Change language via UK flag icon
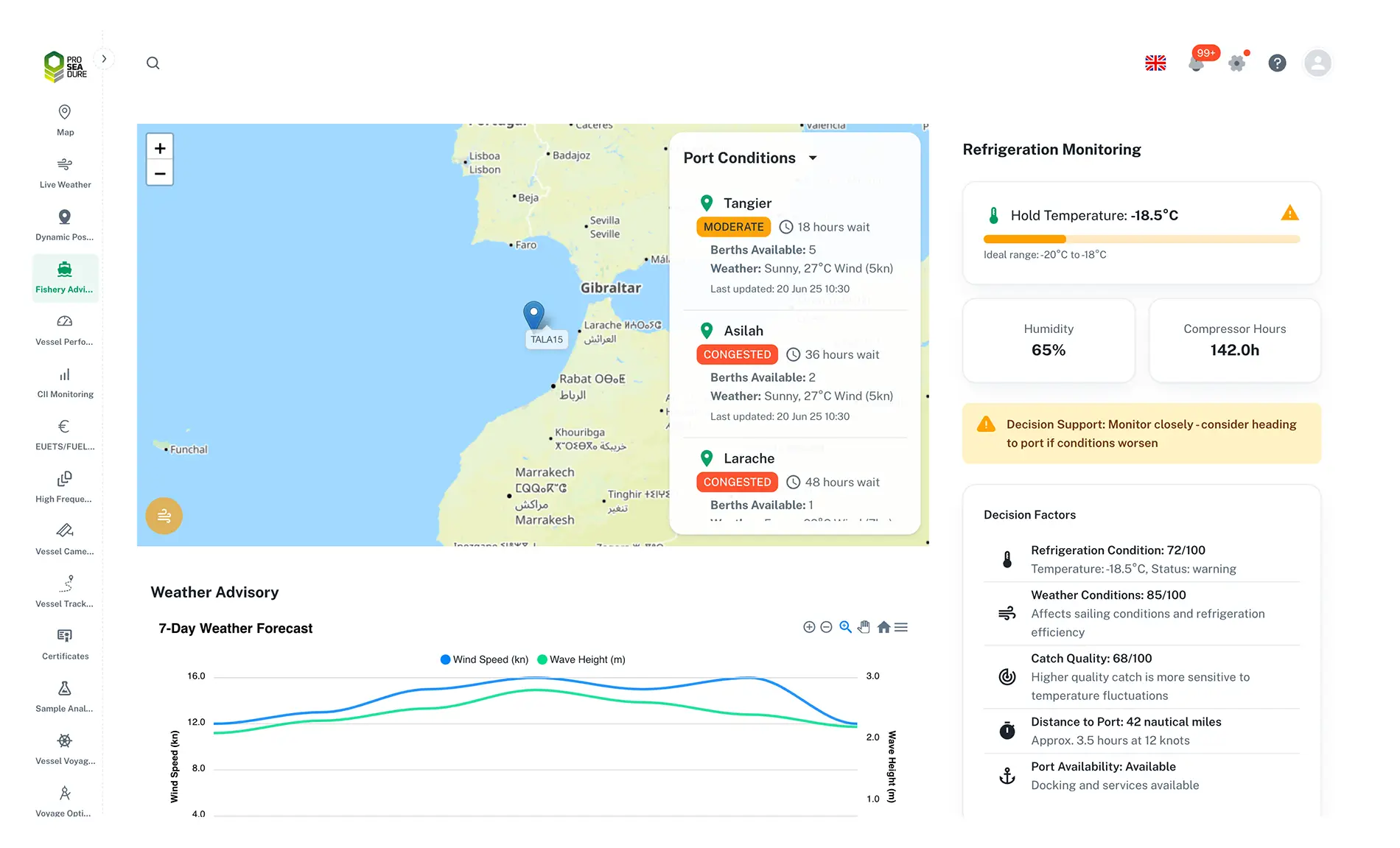This screenshot has width=1400, height=848. pyautogui.click(x=1155, y=63)
